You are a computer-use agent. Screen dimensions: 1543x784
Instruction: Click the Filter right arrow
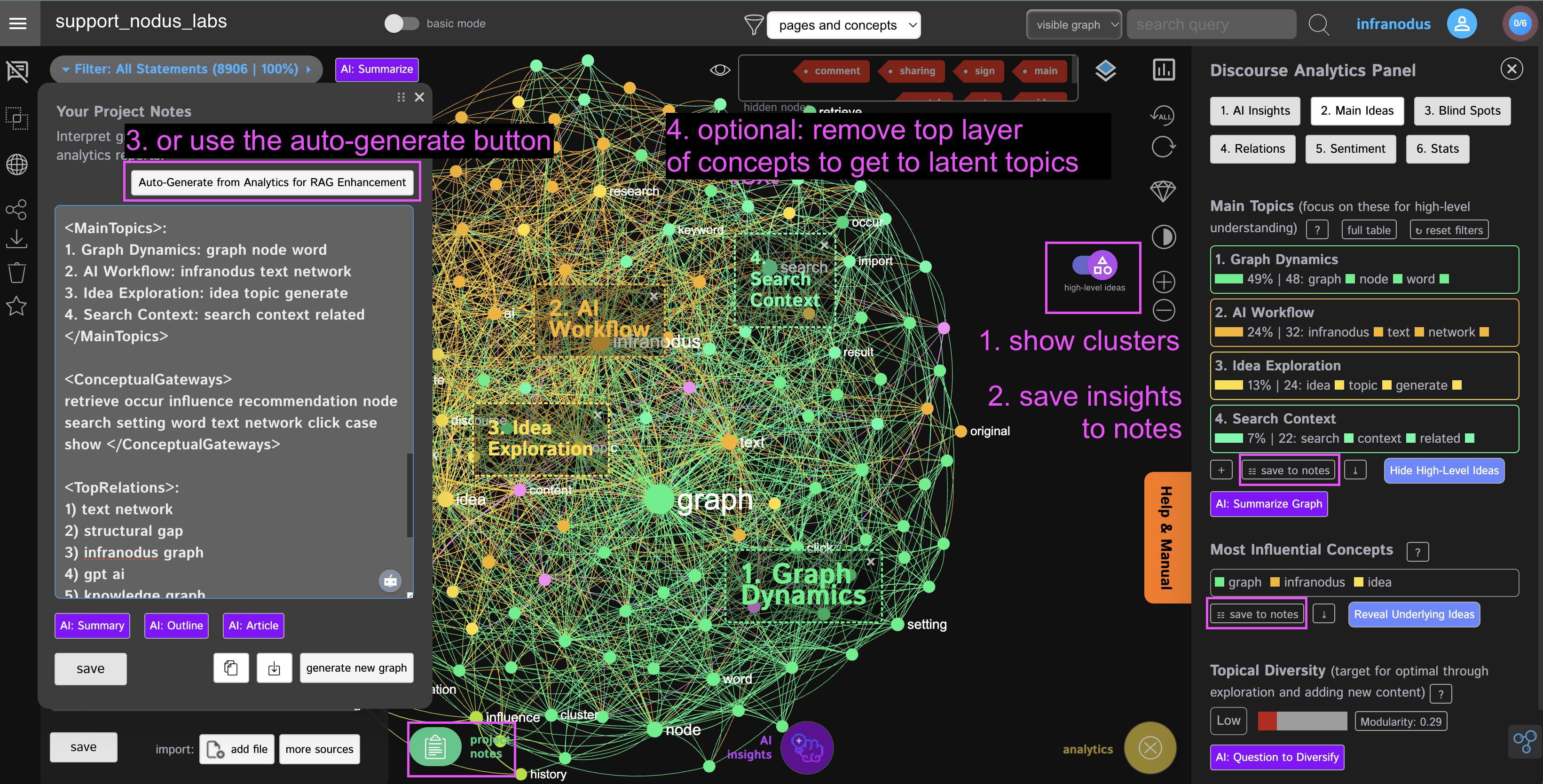point(308,70)
